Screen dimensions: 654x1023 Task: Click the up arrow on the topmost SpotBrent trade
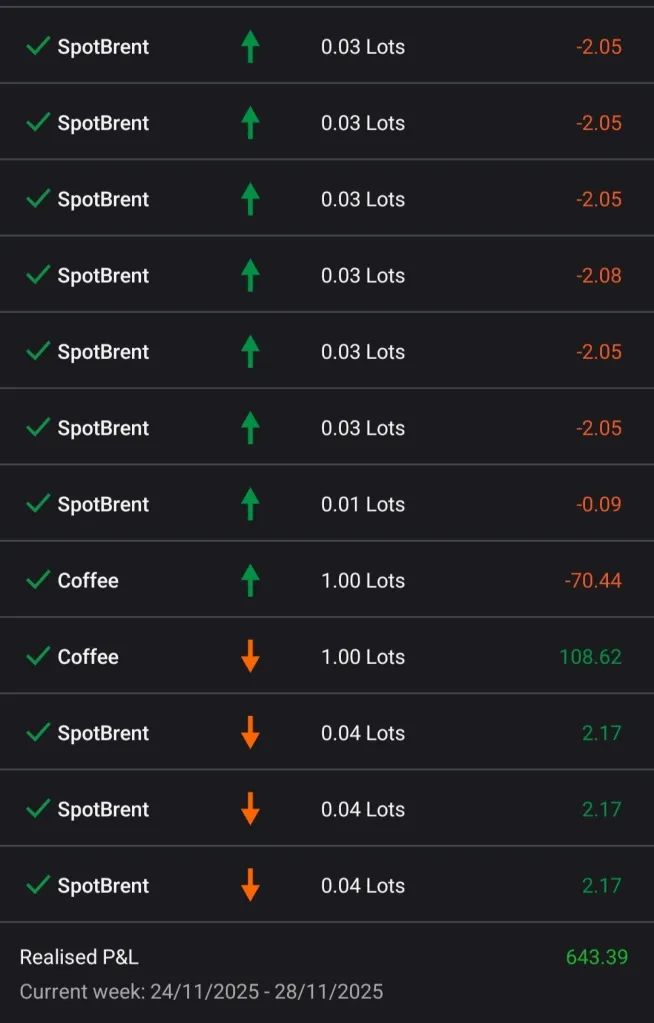[x=250, y=47]
